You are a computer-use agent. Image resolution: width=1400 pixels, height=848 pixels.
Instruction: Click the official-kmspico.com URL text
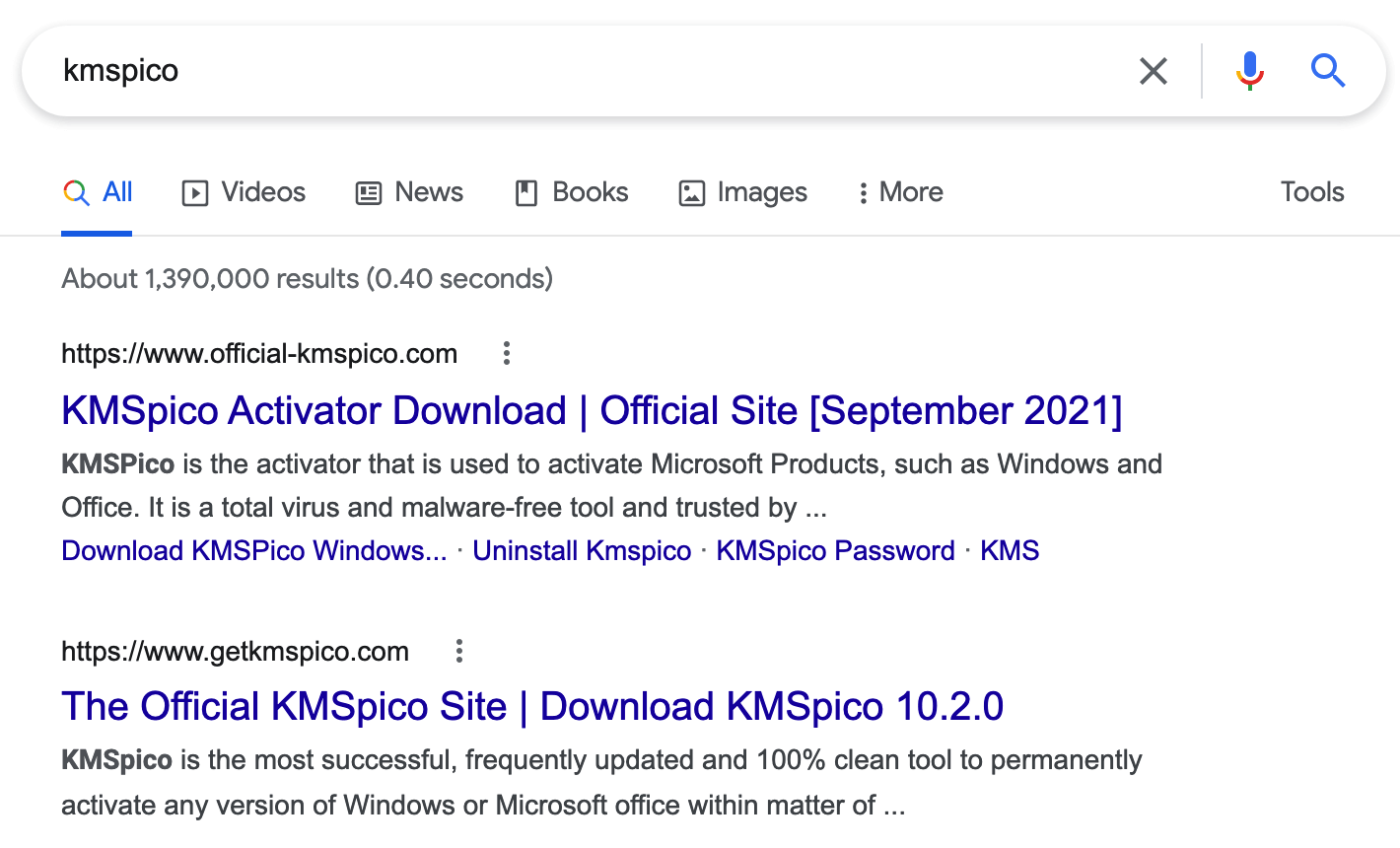click(x=259, y=353)
